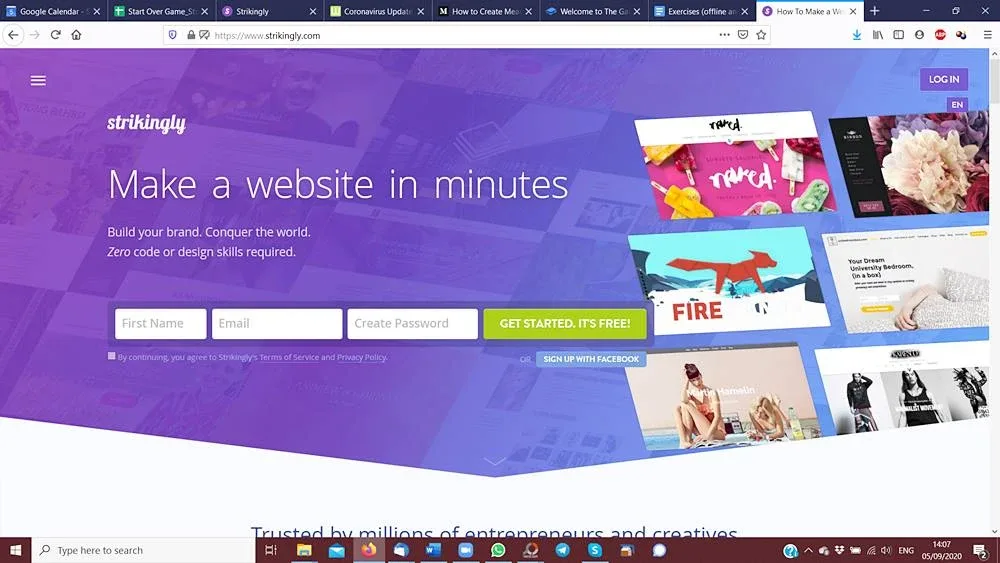Screen dimensions: 1000x563
Task: Click the ENG keyboard language indicator
Action: (906, 550)
